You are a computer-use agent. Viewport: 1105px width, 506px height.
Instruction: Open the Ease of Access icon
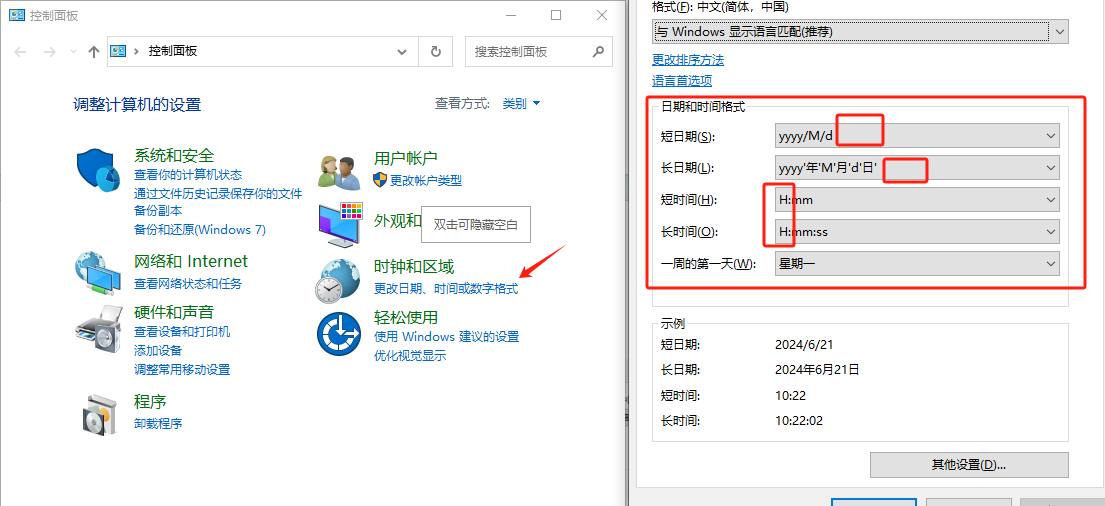tap(338, 333)
